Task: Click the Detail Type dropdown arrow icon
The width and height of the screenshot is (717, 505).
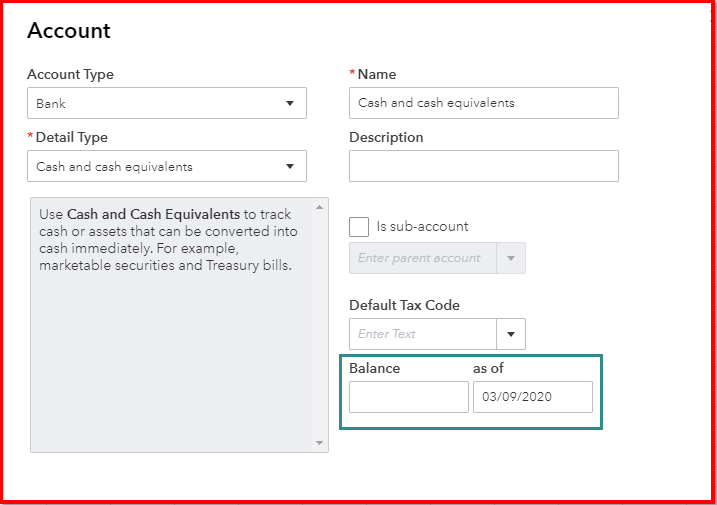Action: pos(290,166)
